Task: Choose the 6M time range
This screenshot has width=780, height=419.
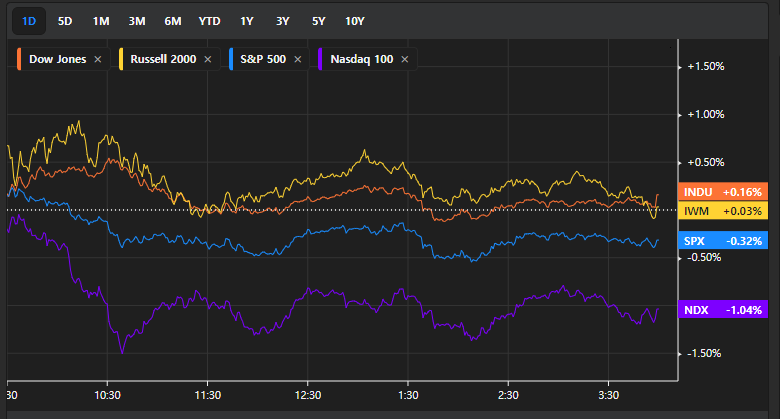Action: point(173,21)
